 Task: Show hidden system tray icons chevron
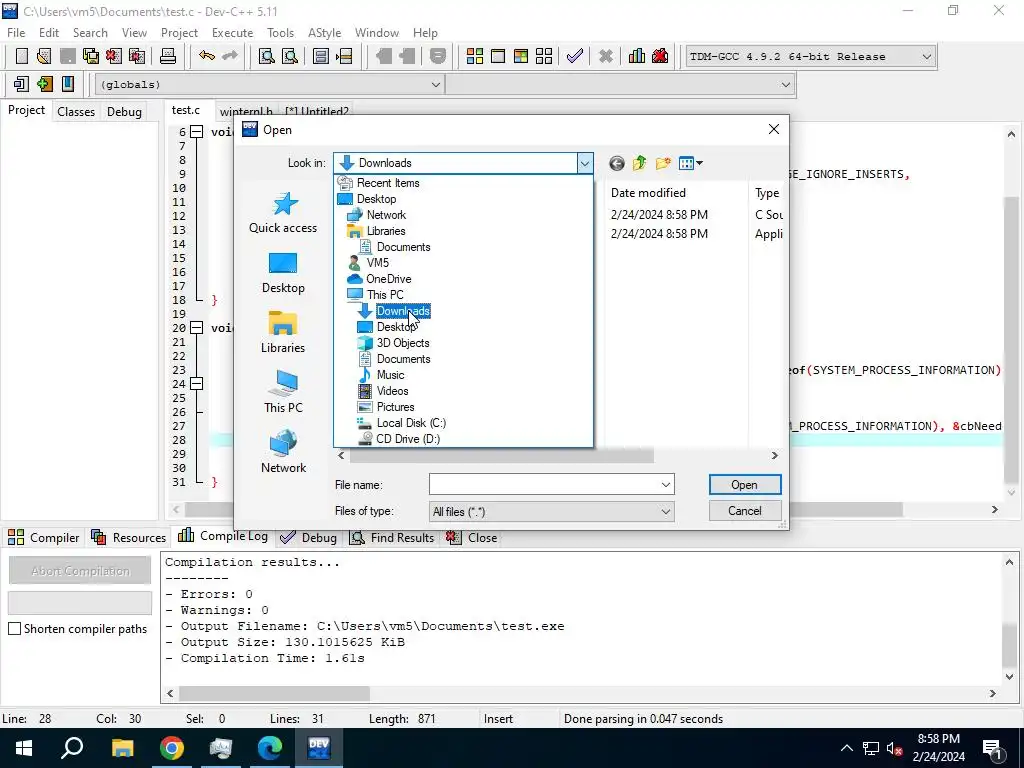[x=846, y=748]
